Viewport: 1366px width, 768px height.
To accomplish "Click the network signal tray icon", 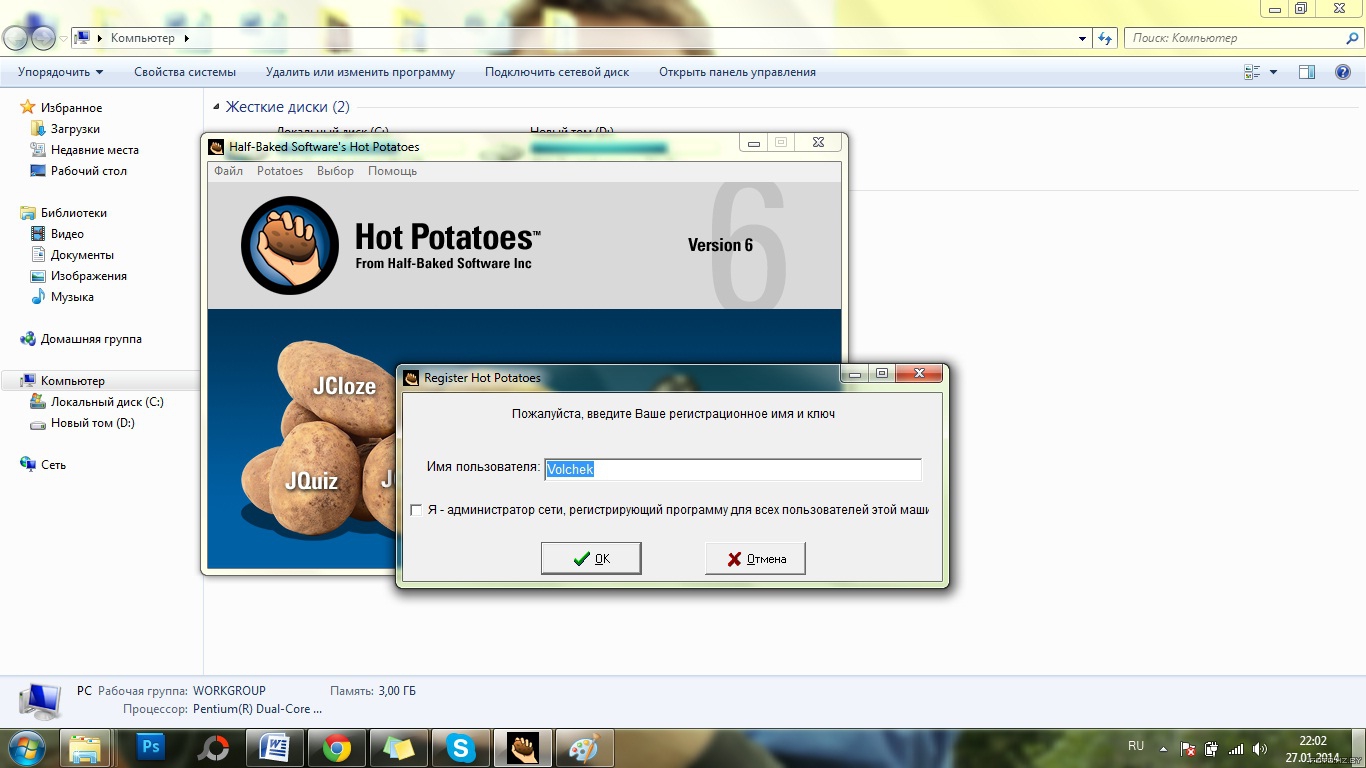I will [1236, 748].
